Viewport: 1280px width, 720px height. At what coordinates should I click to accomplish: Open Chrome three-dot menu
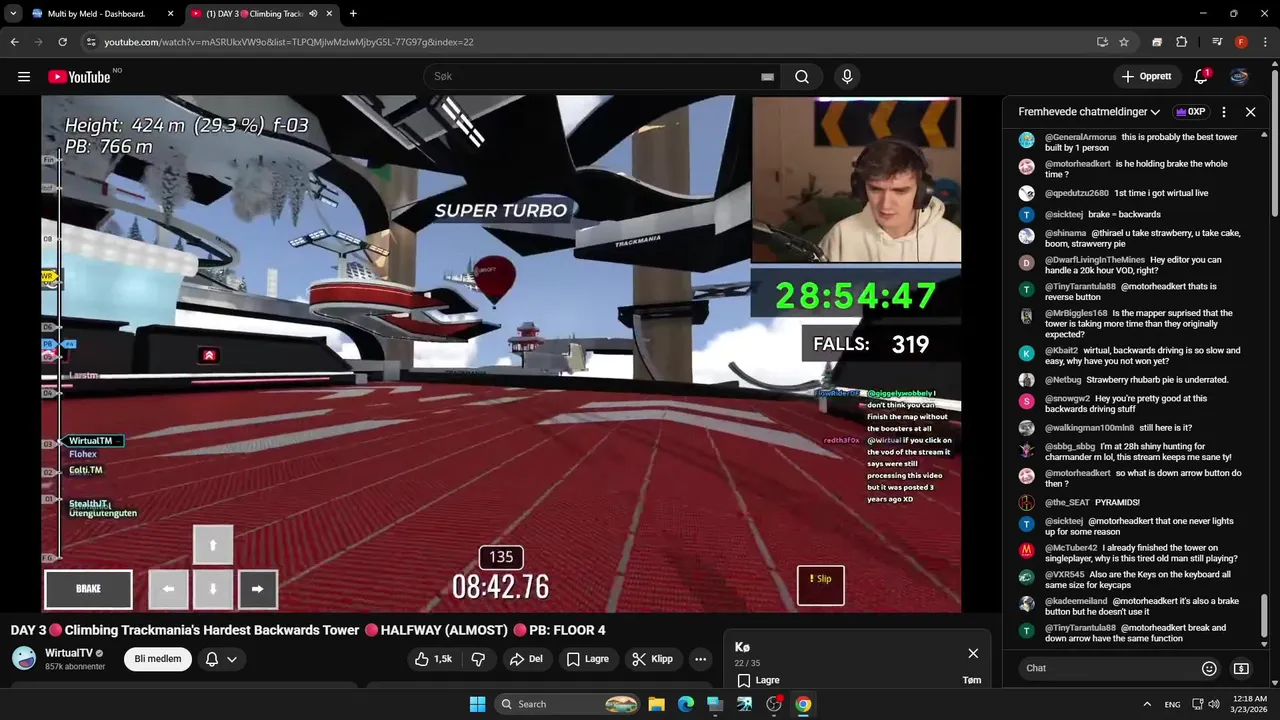(1265, 42)
